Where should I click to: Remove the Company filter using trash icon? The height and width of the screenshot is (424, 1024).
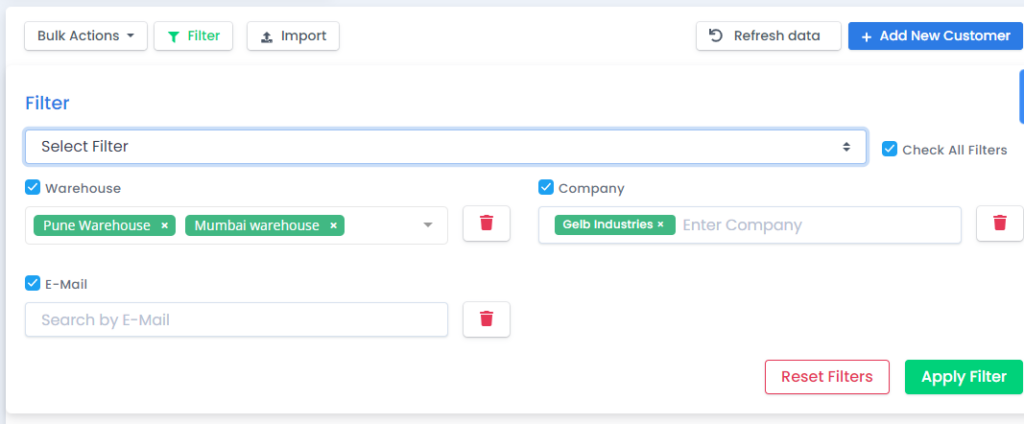pos(1000,223)
